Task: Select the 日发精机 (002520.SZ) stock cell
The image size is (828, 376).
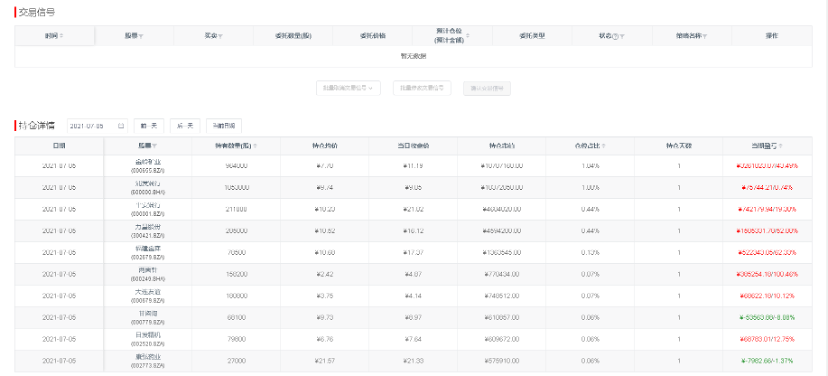Action: (x=147, y=339)
